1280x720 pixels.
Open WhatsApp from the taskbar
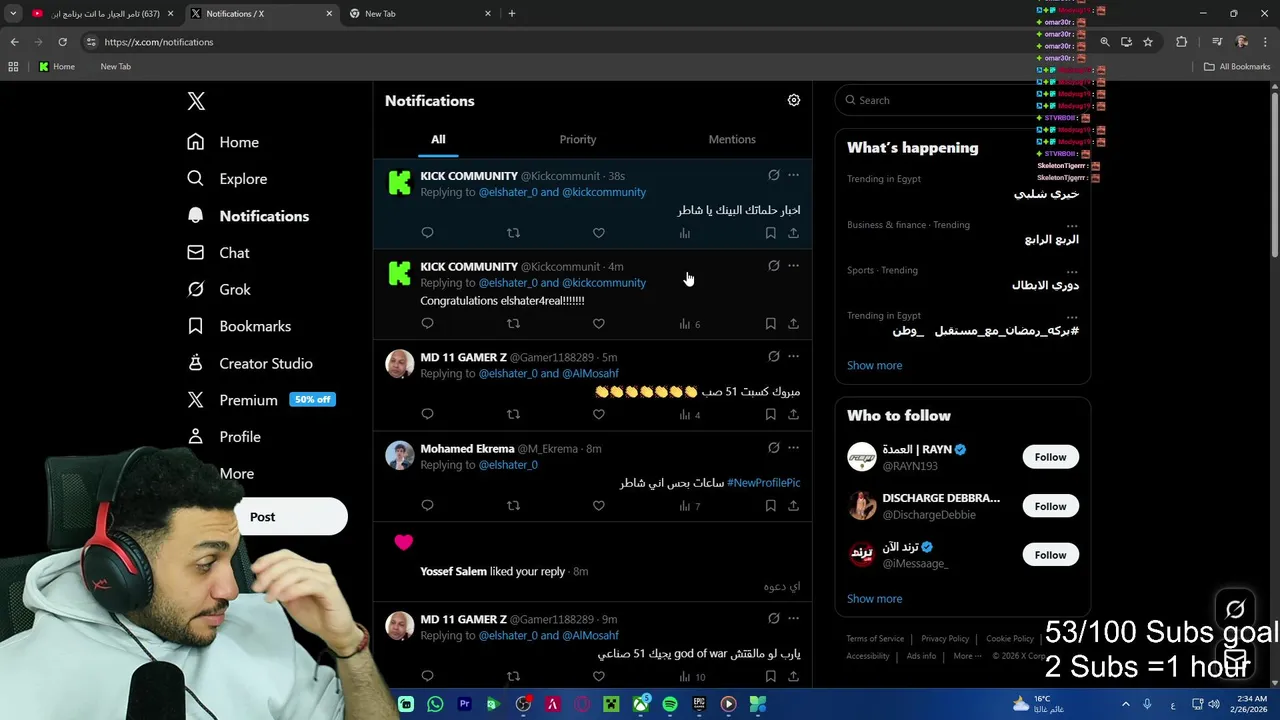coord(435,704)
